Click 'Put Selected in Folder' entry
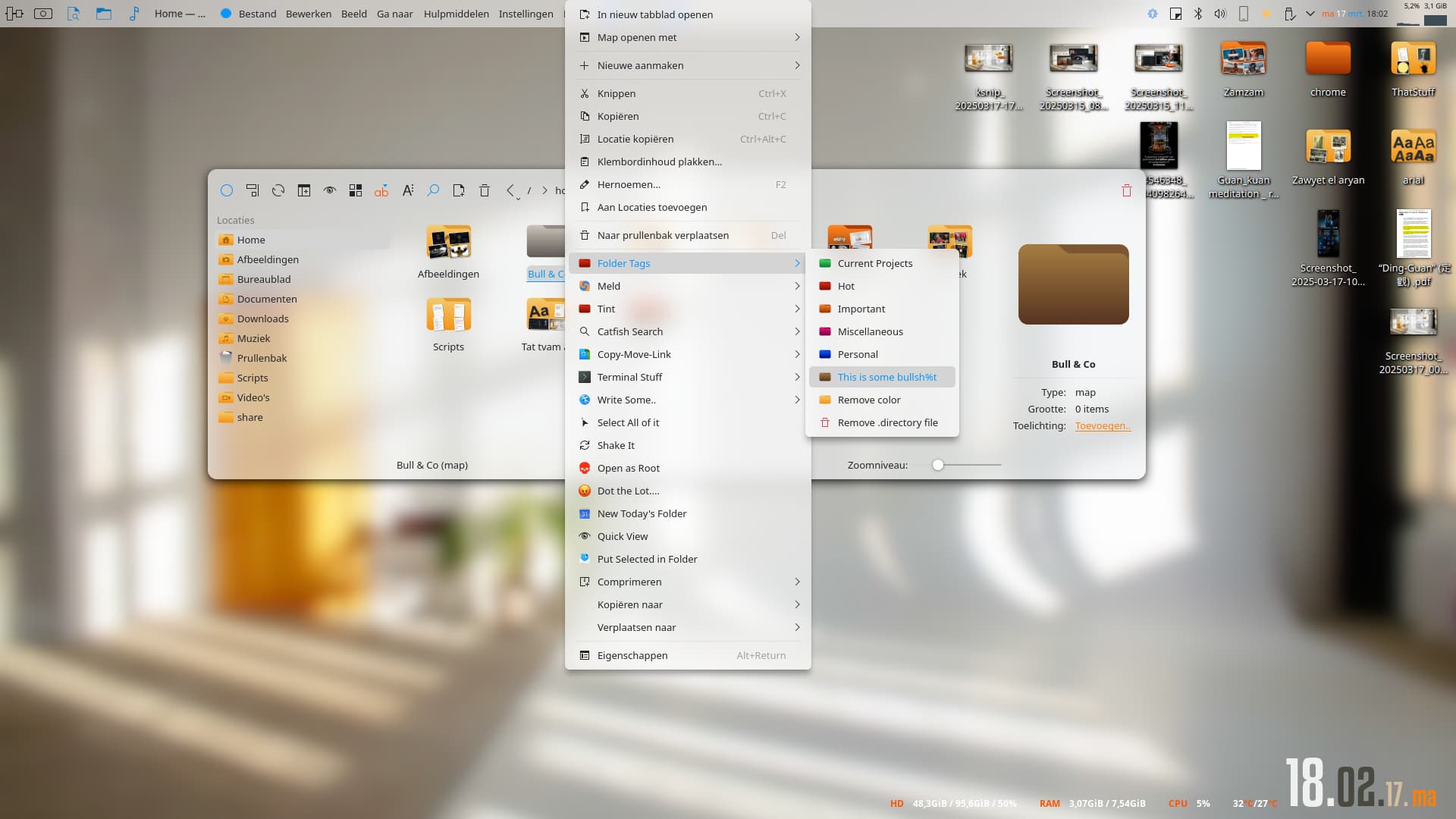The image size is (1456, 819). coord(688,559)
